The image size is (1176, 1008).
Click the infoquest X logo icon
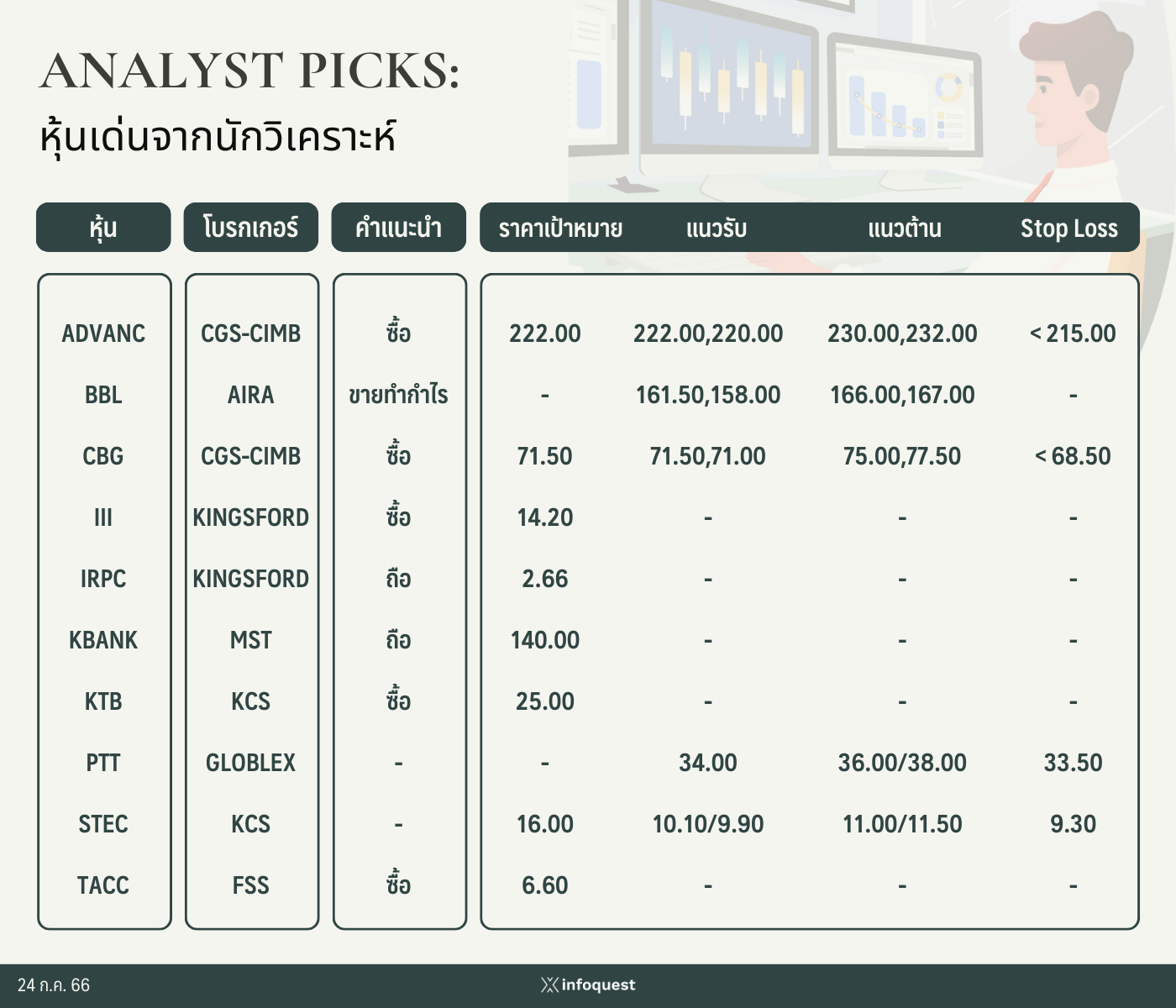tap(549, 984)
